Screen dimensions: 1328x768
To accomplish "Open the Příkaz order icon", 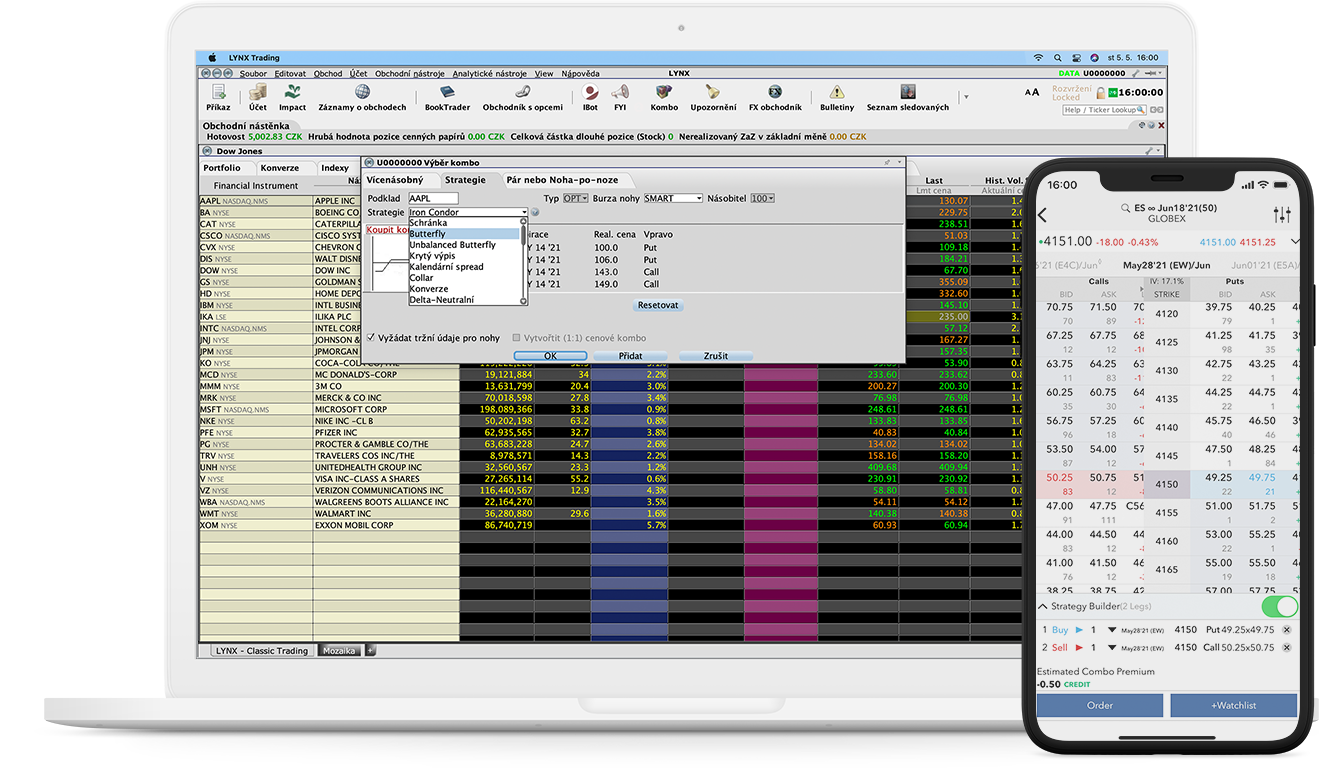I will click(x=218, y=97).
